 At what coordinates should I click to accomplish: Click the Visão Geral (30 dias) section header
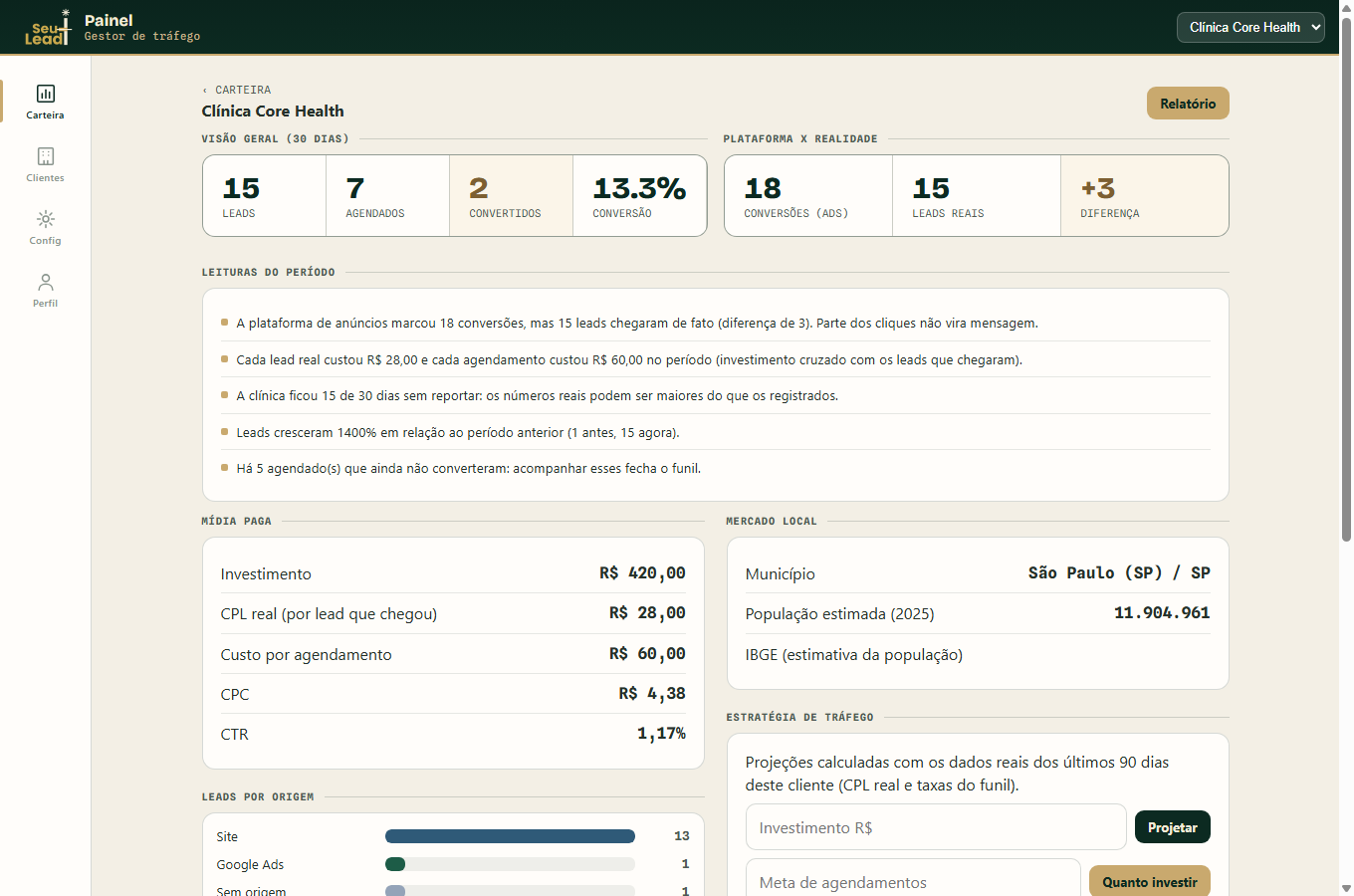[275, 139]
